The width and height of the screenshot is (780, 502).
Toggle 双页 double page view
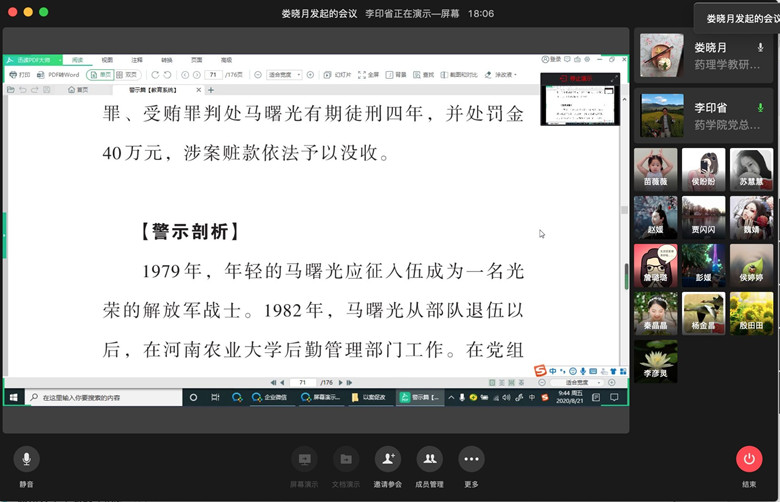[128, 75]
